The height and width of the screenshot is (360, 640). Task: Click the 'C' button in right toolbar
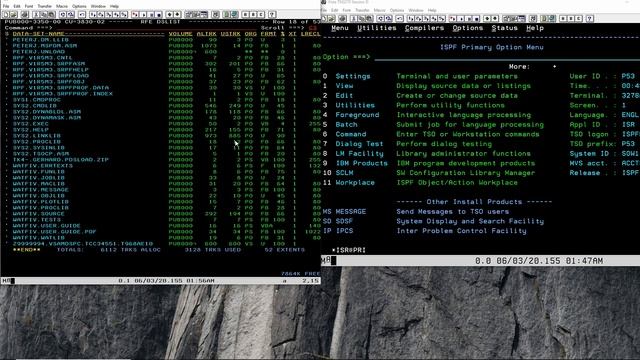(x=578, y=18)
